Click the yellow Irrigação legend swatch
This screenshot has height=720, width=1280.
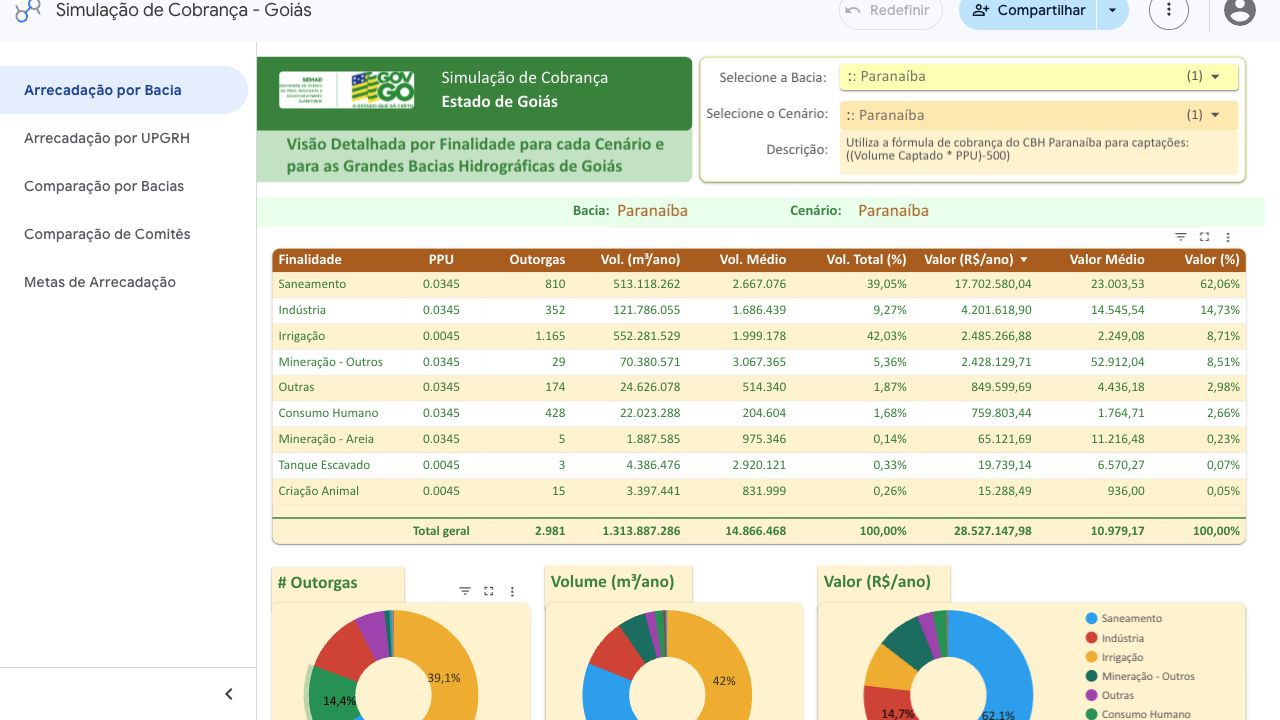[x=1092, y=657]
